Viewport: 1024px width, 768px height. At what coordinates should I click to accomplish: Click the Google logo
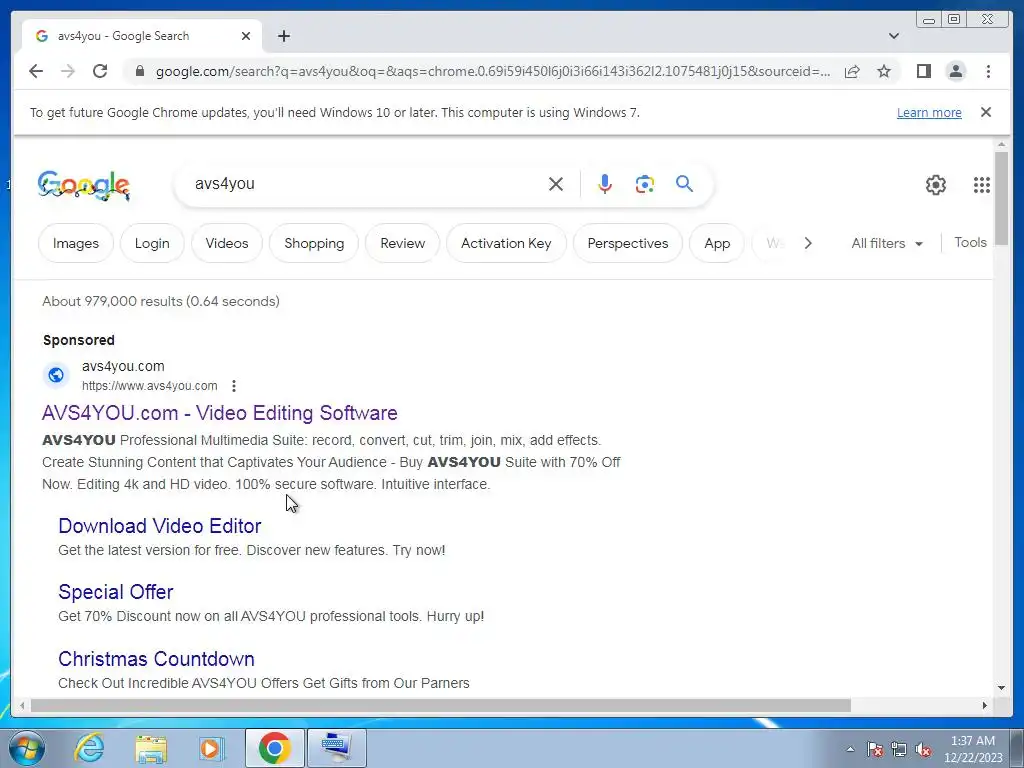84,185
